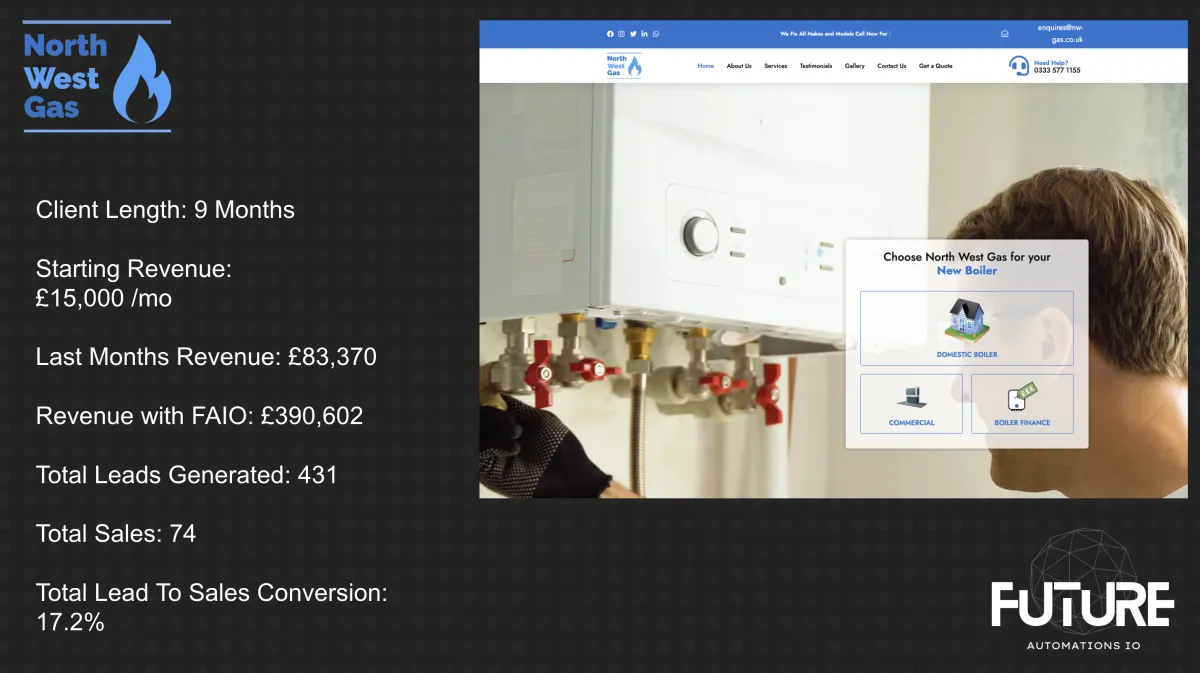Click 'We Fix All Makes and Models' banner text
1200x673 pixels.
tap(835, 34)
